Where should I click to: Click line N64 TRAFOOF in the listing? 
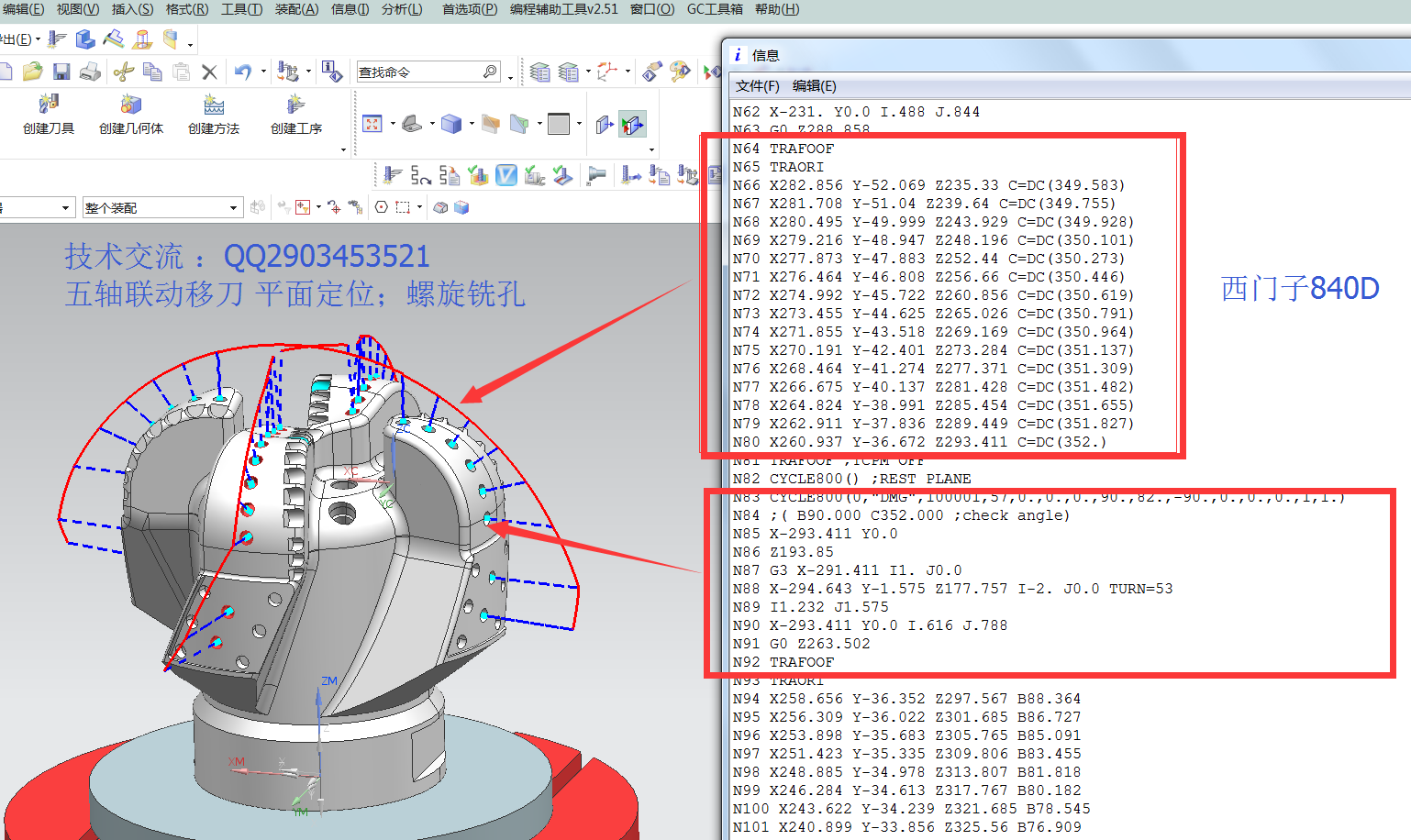(783, 149)
